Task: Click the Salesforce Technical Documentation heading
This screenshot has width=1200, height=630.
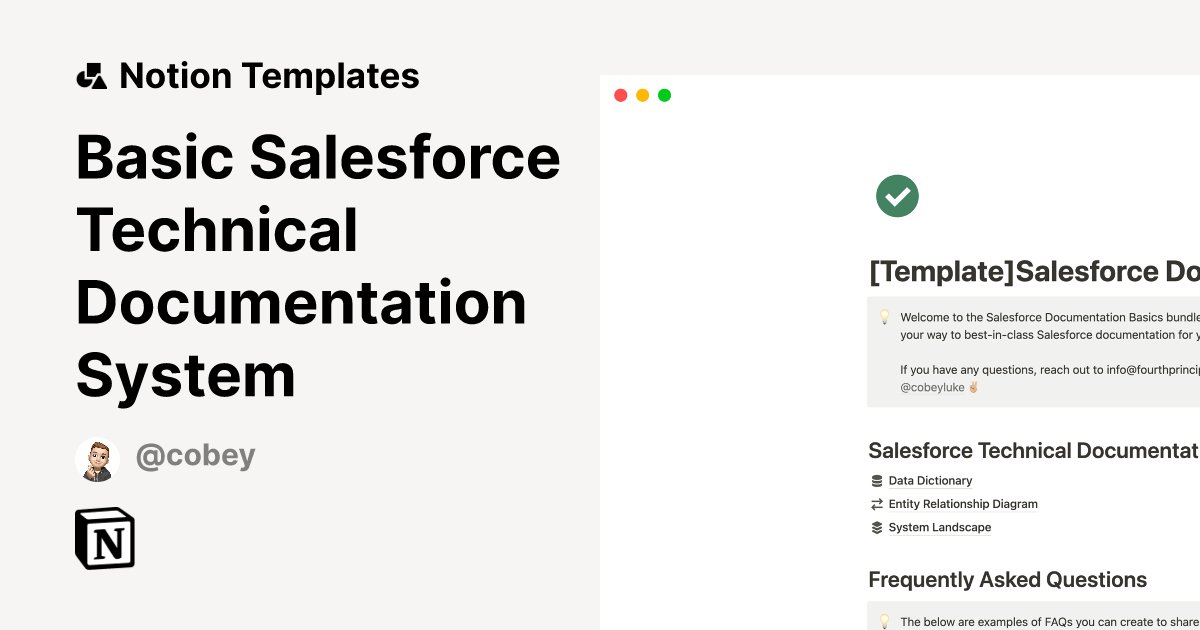Action: (x=1030, y=450)
